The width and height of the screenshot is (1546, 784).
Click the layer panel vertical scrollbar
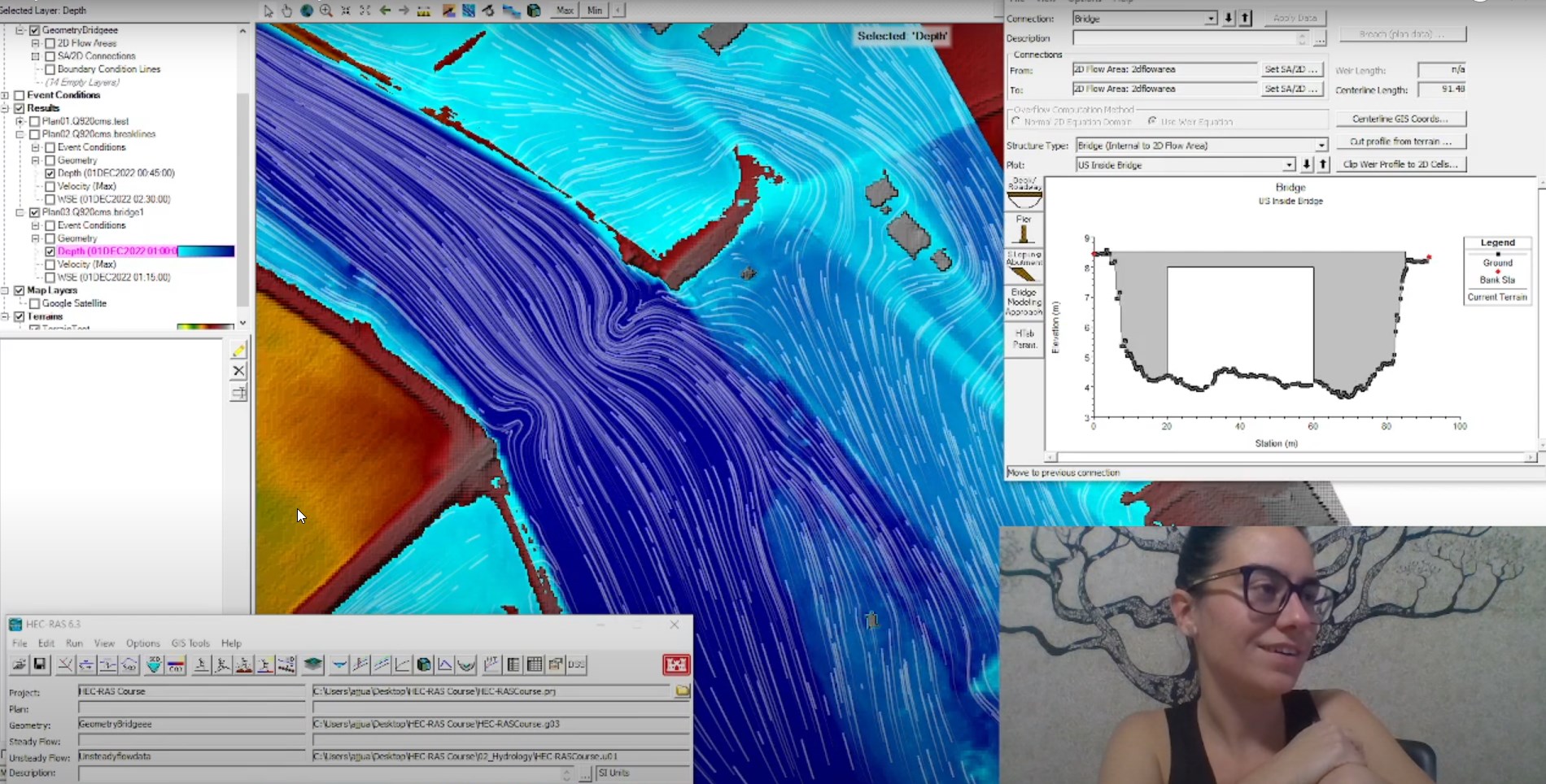point(242,176)
